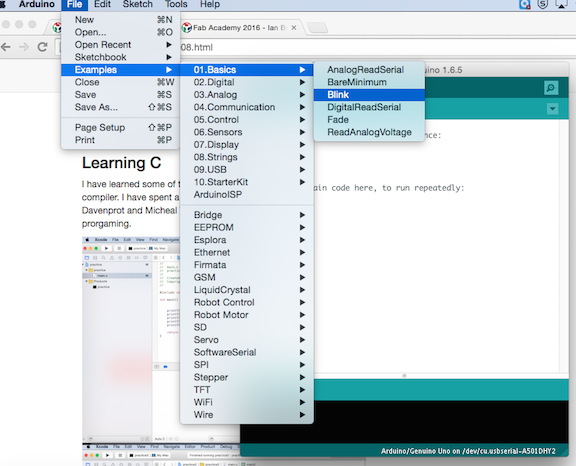Open the SPI library examples
Viewport: 576px width, 466px height.
(247, 365)
